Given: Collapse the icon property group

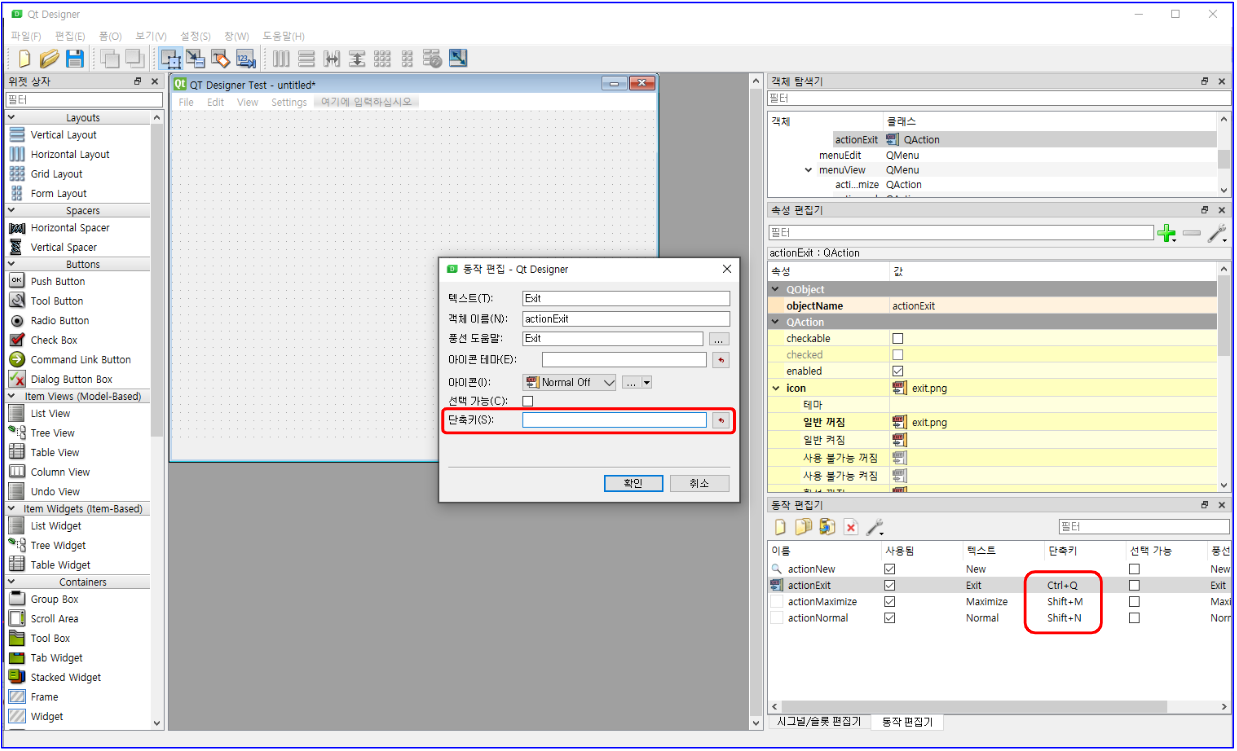Looking at the screenshot, I should click(775, 388).
